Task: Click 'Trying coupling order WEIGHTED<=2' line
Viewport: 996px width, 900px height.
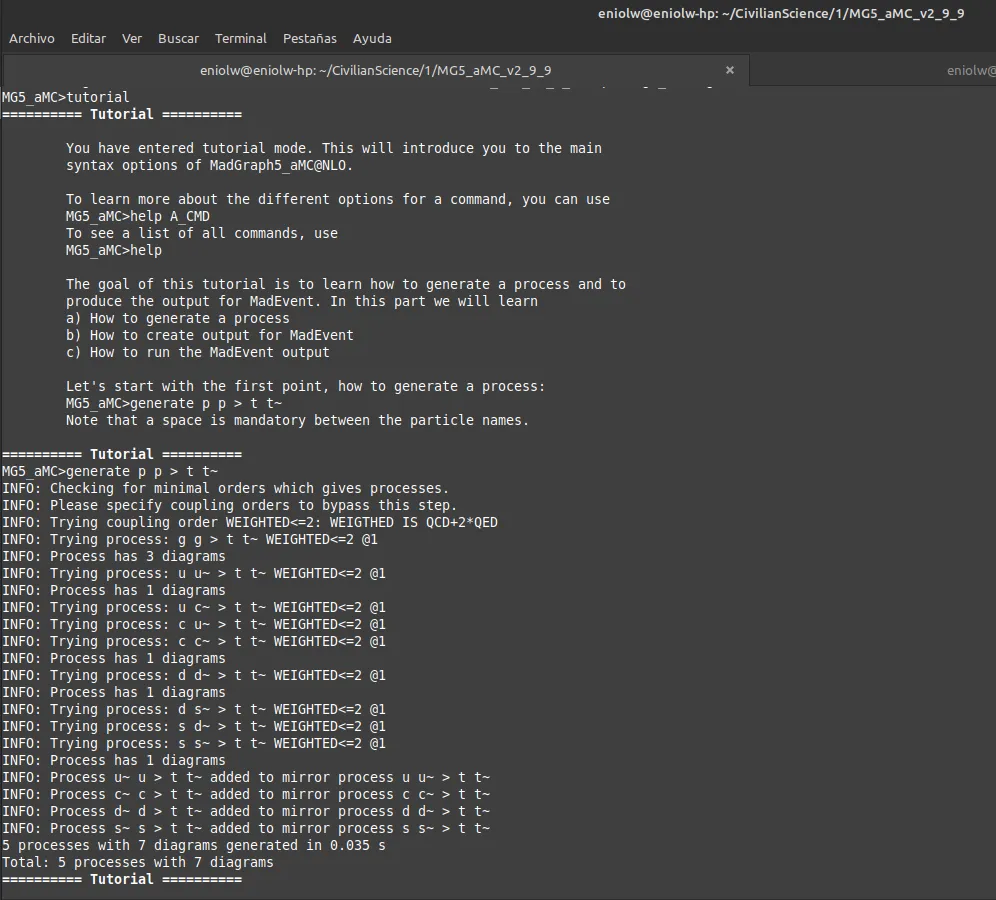Action: [250, 523]
